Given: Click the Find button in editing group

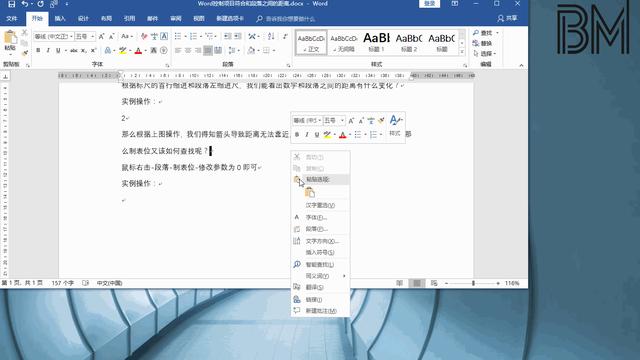Looking at the screenshot, I should click(485, 33).
